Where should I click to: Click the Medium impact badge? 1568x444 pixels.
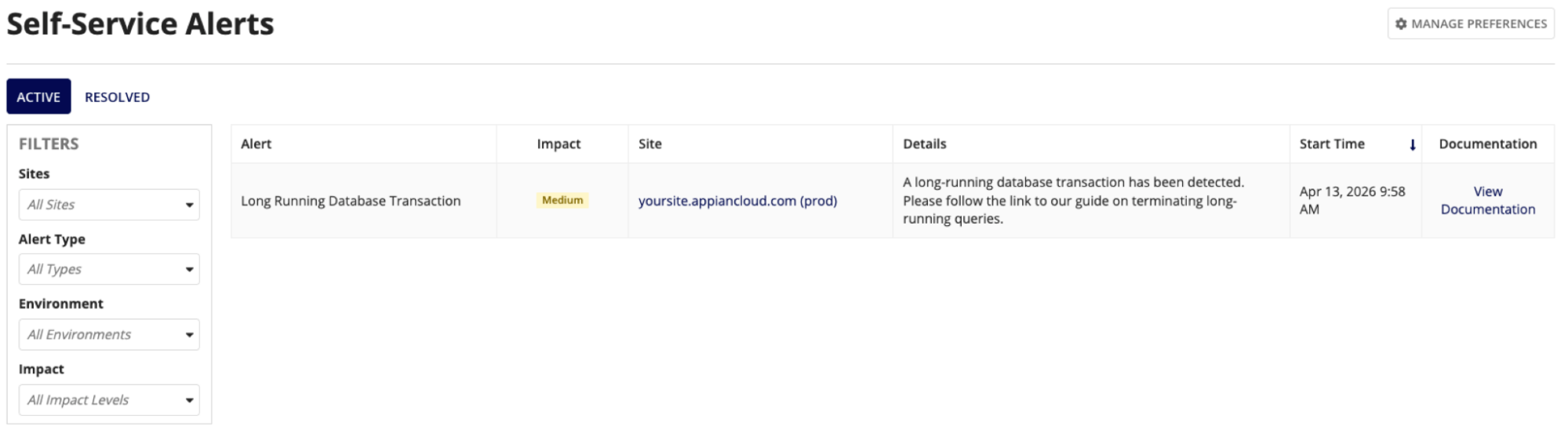tap(562, 200)
